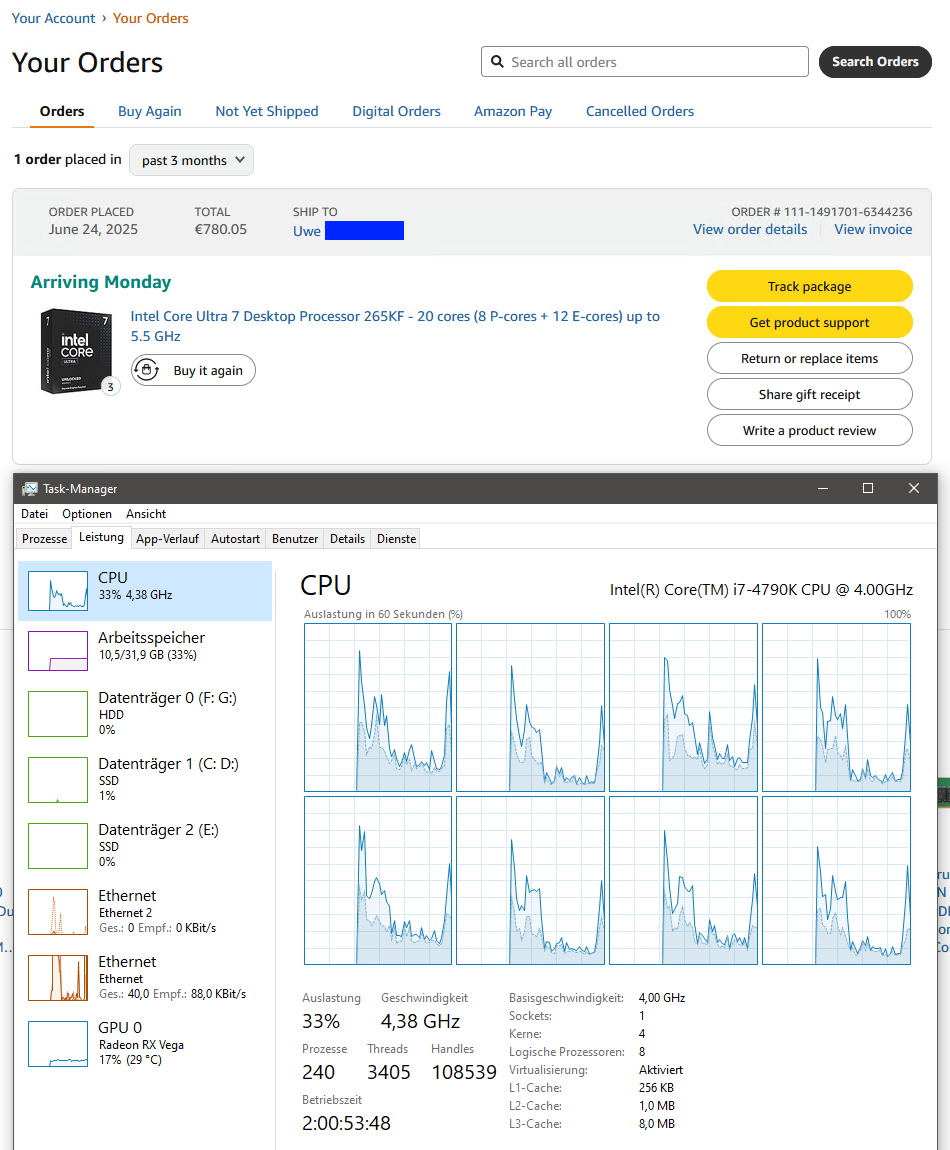Open the View order details link
Image resolution: width=950 pixels, height=1150 pixels.
pyautogui.click(x=750, y=229)
